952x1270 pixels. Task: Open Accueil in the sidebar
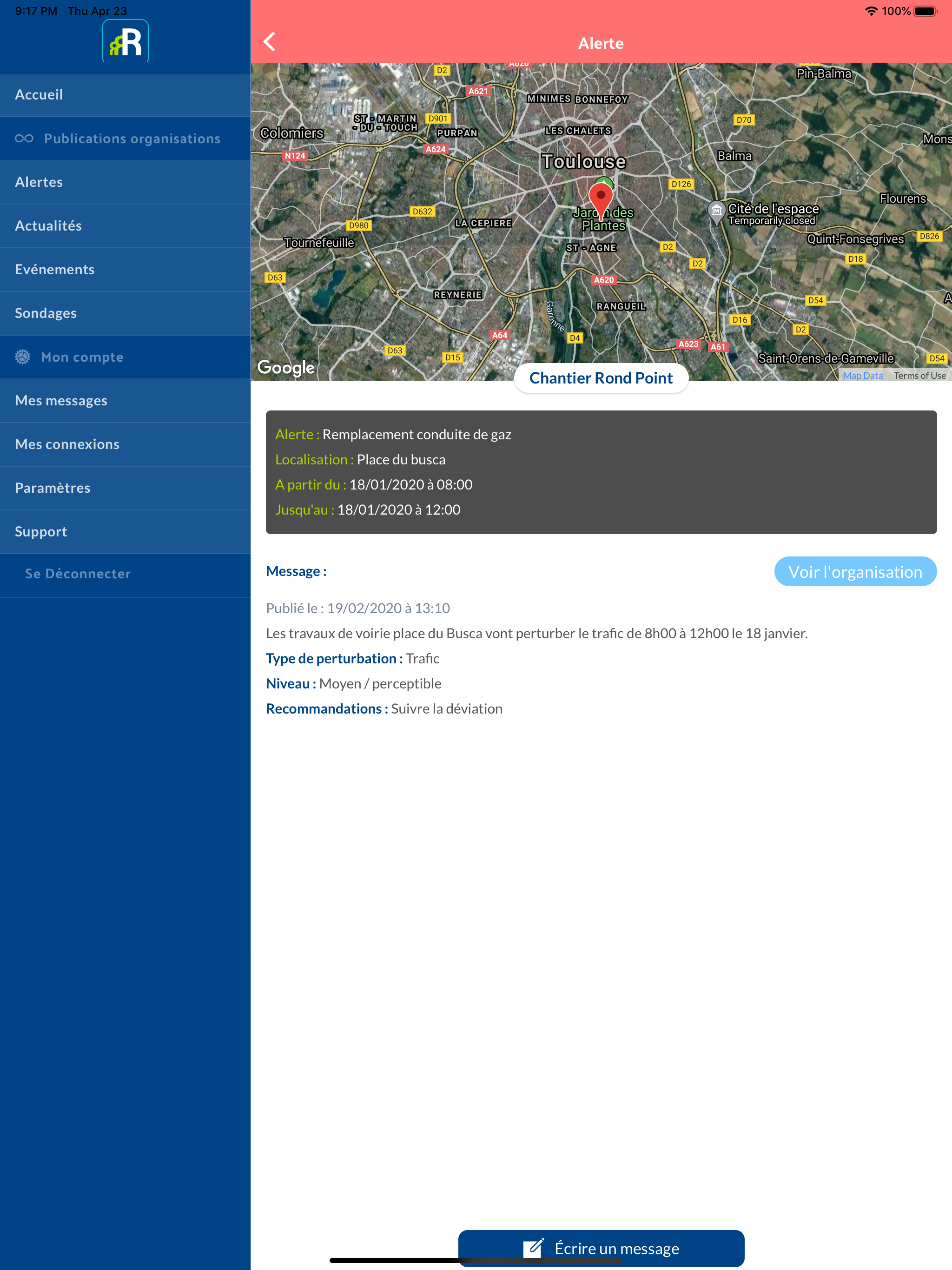point(125,95)
